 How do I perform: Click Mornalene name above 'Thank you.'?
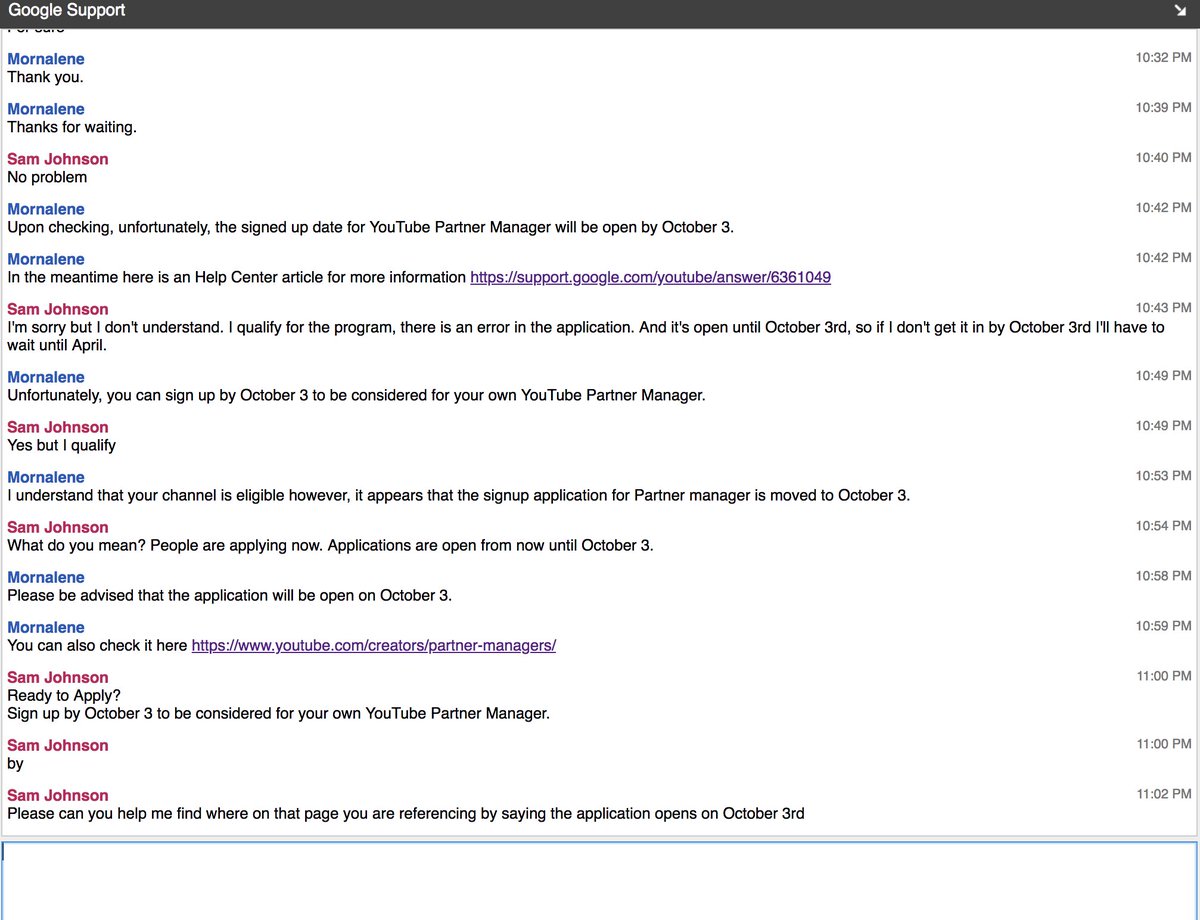pos(46,59)
